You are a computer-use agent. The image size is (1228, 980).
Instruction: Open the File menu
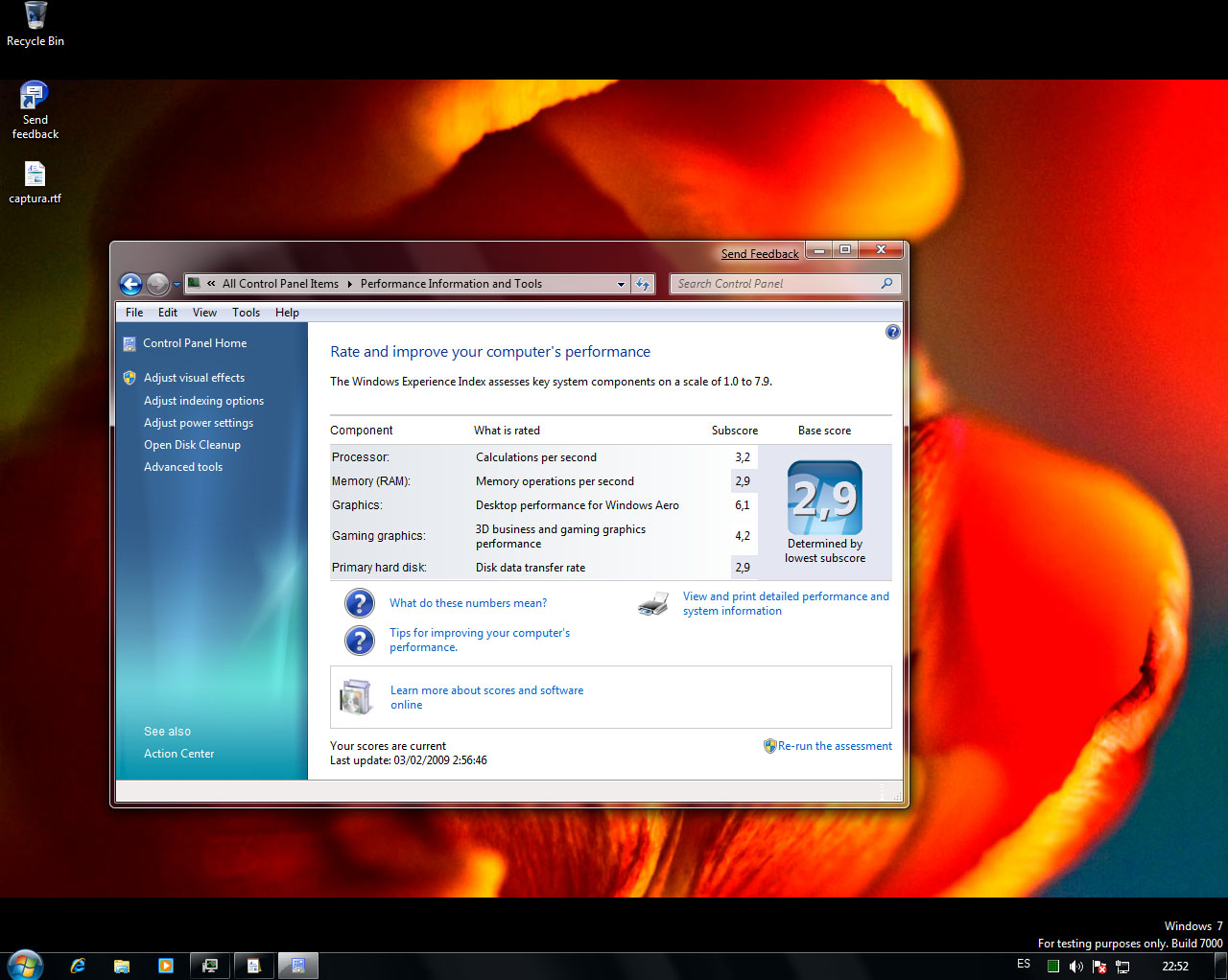point(134,312)
